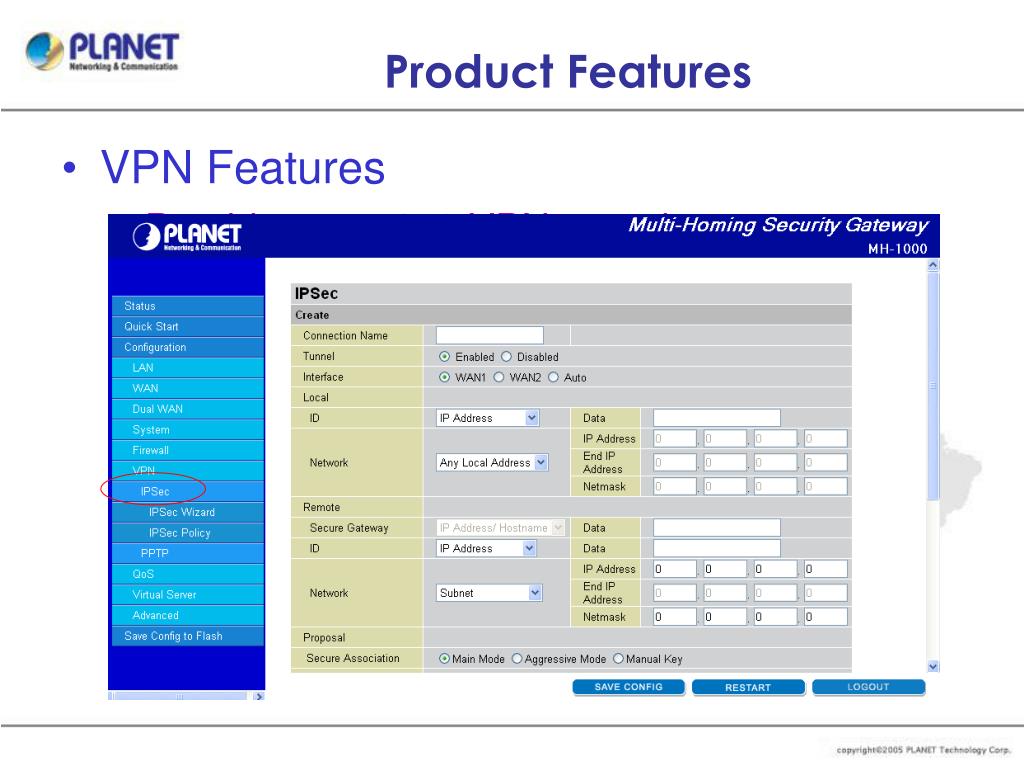Image resolution: width=1024 pixels, height=768 pixels.
Task: Select IPSec in the sidebar
Action: click(x=188, y=491)
